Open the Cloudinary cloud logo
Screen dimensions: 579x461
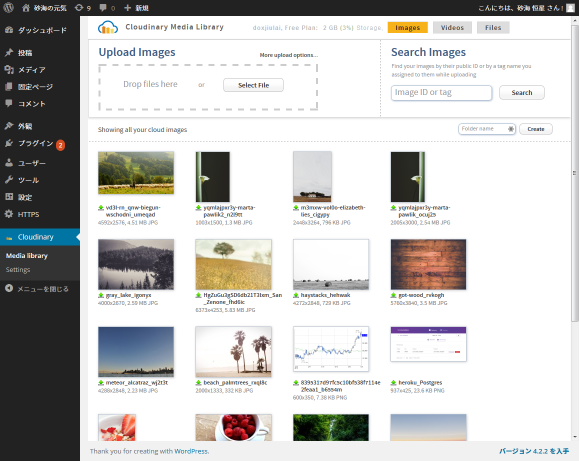108,27
